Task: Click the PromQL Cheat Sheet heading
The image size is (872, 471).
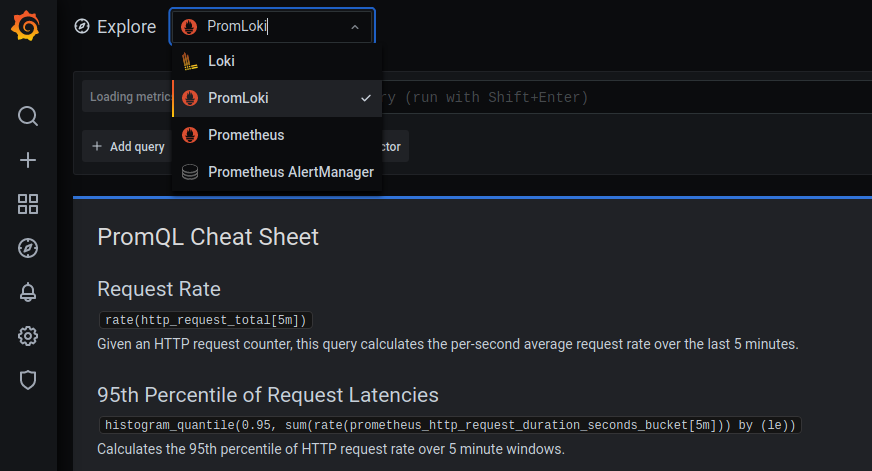Action: (x=208, y=237)
